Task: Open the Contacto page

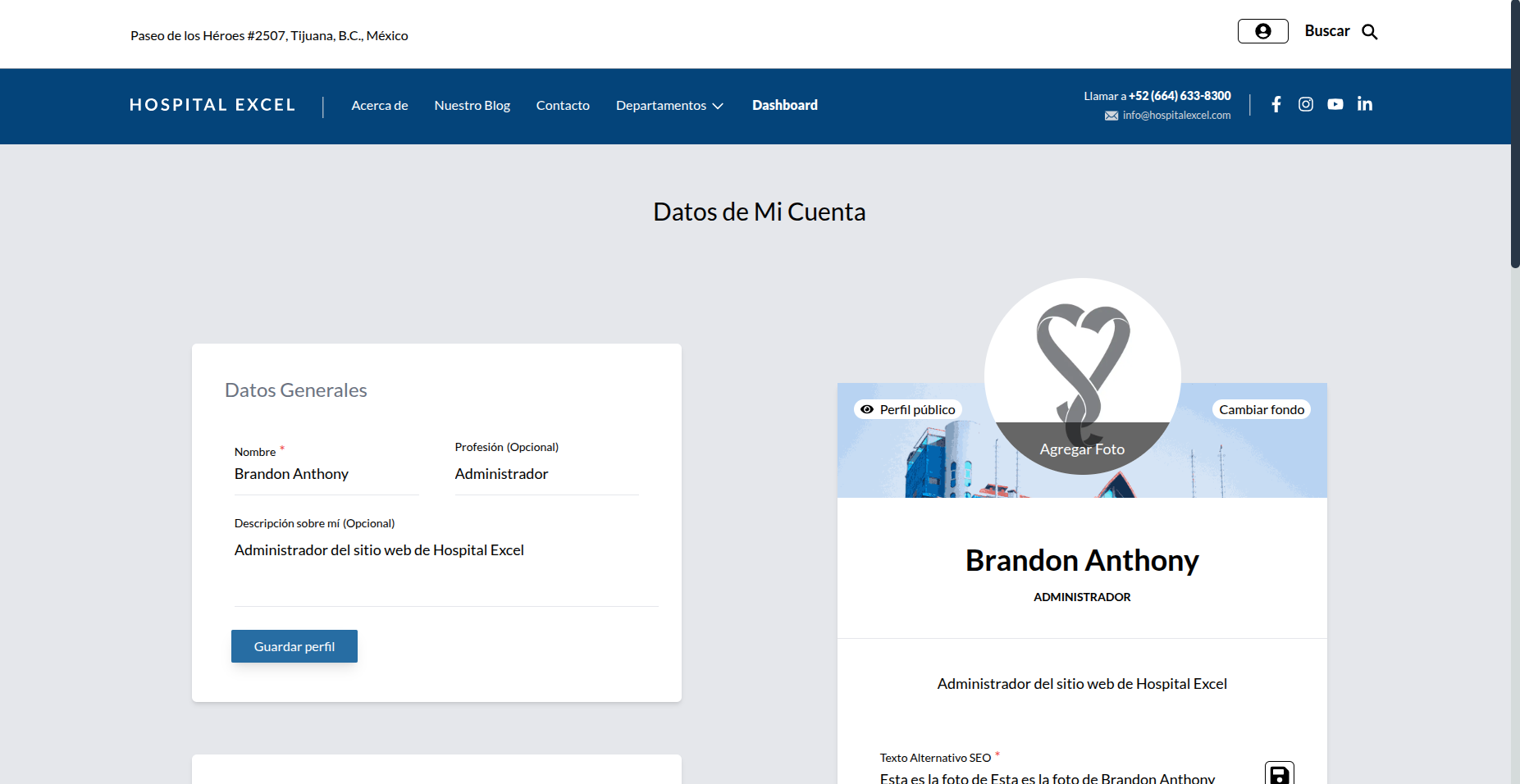Action: 563,106
